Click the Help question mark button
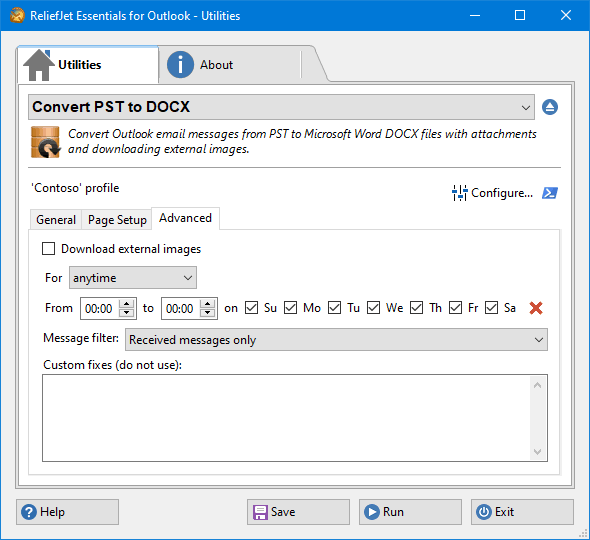The image size is (590, 540). [67, 512]
